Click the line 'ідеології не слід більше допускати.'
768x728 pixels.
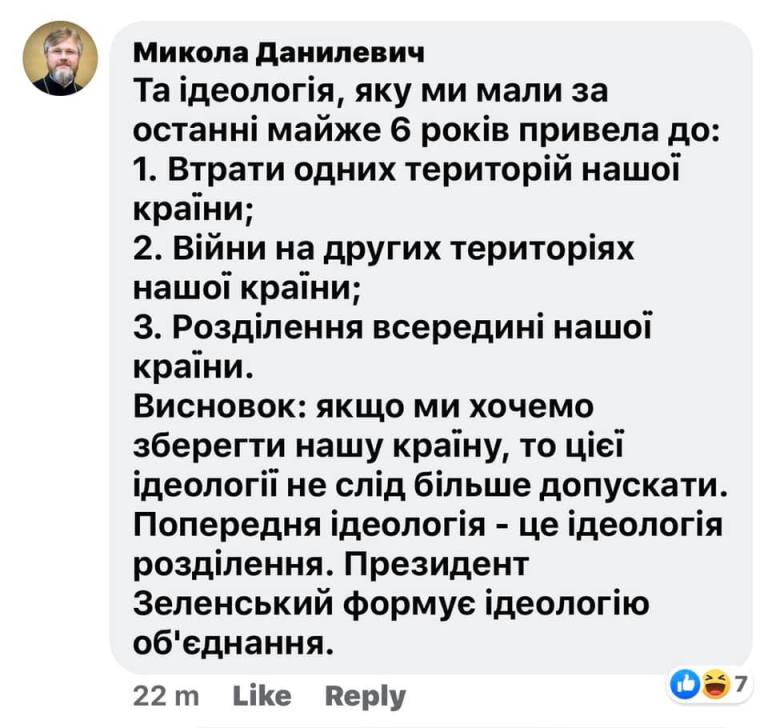[x=431, y=485]
